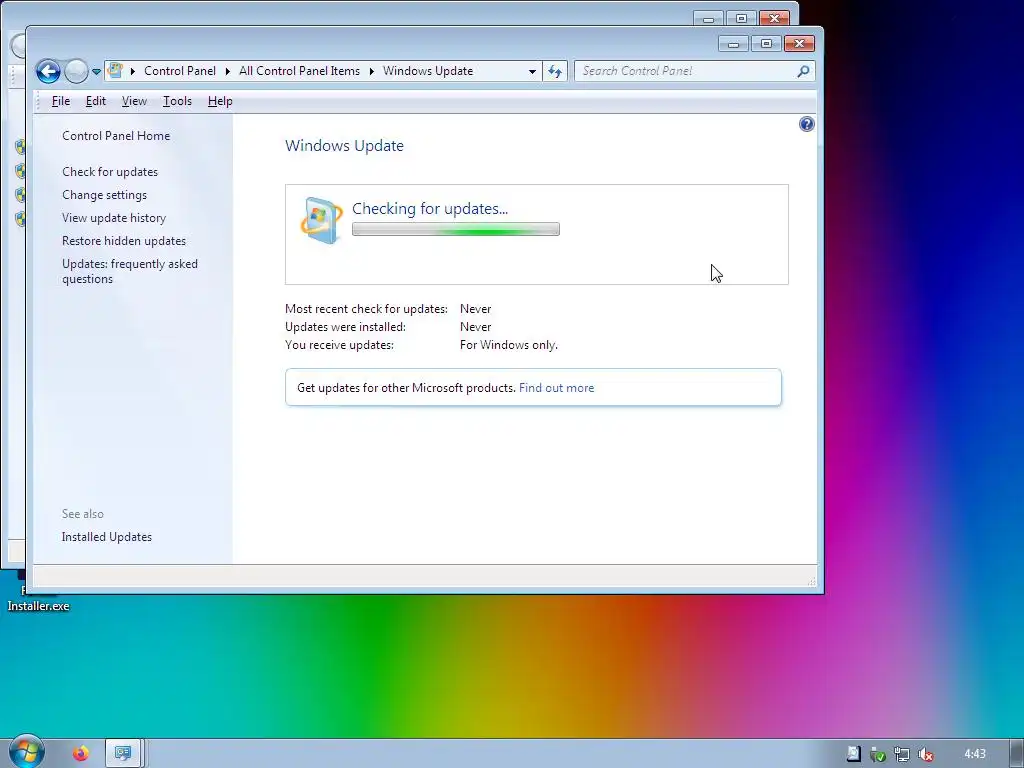Screen dimensions: 1024x768
Task: Go to Control Panel Home
Action: pyautogui.click(x=116, y=136)
